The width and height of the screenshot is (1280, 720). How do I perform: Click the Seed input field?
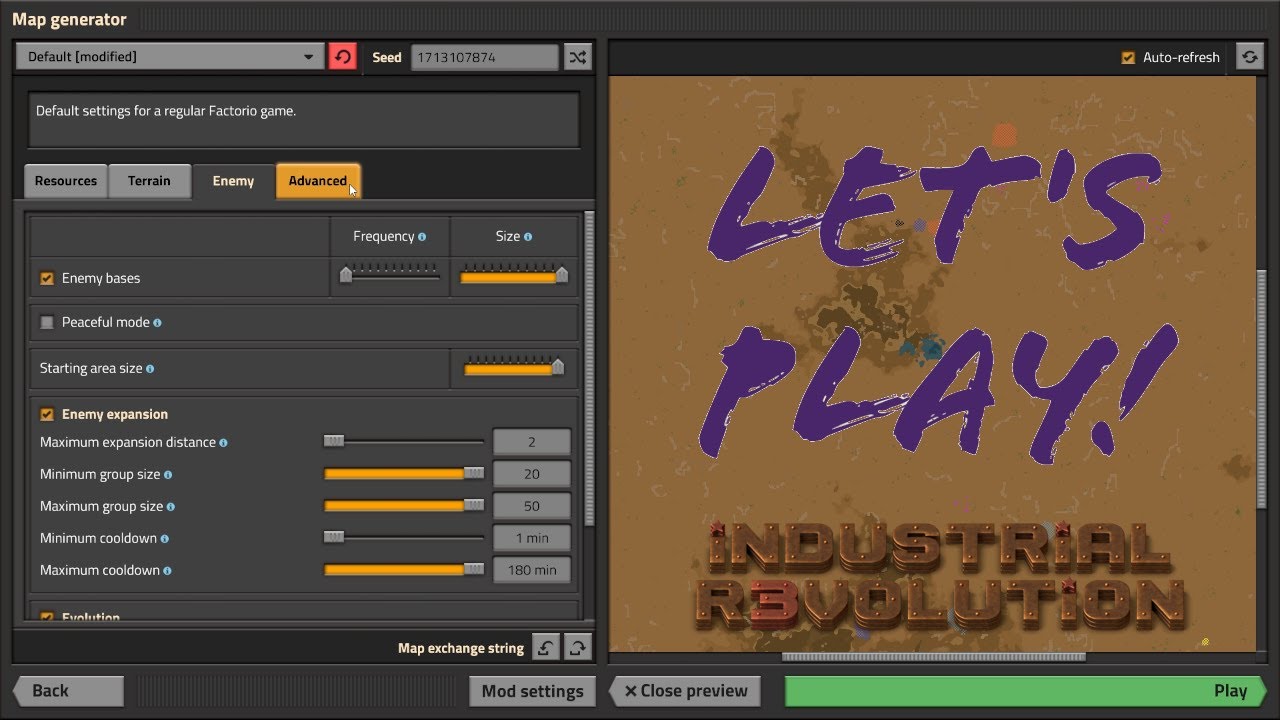click(x=483, y=57)
